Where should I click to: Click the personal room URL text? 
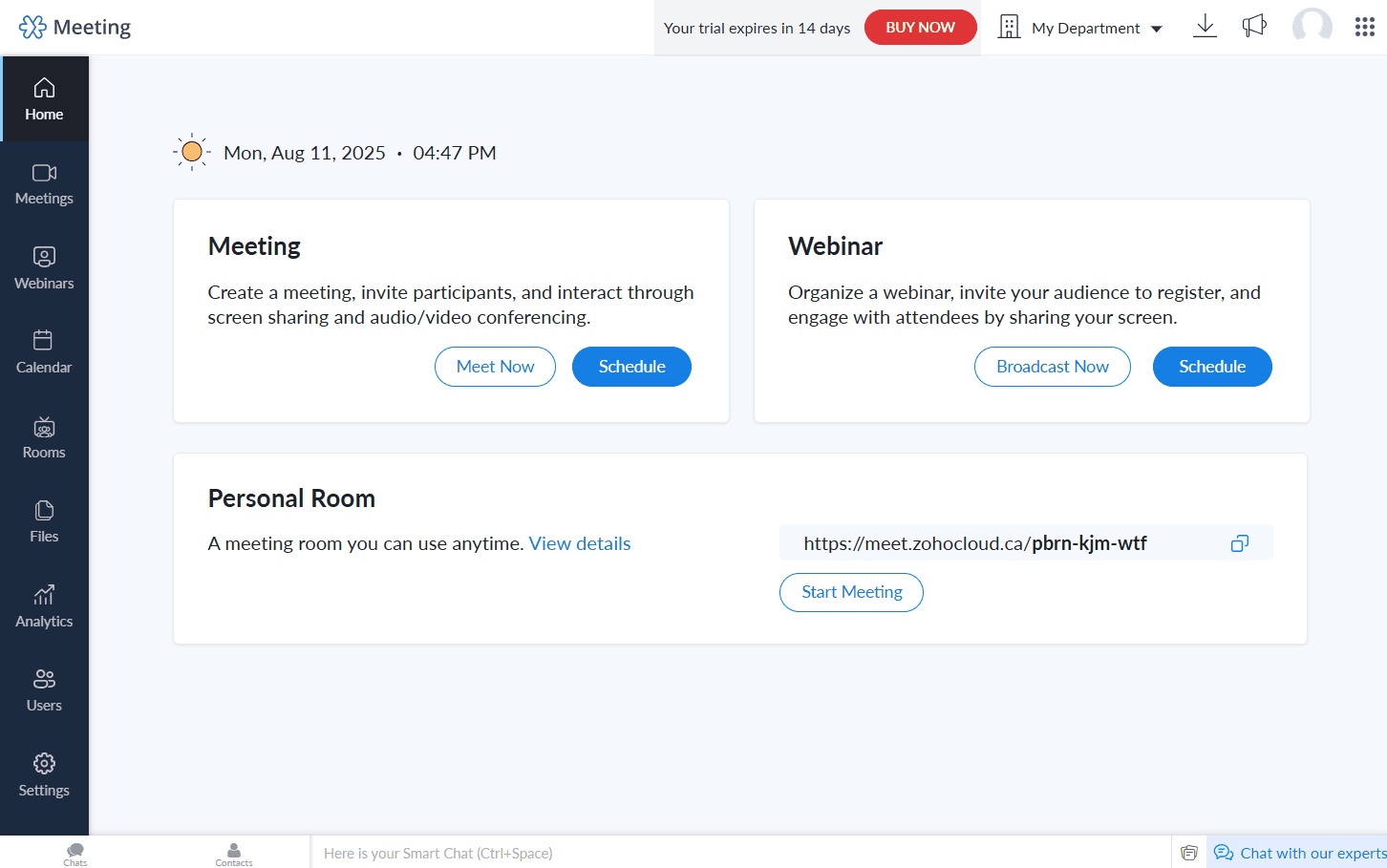pyautogui.click(x=974, y=543)
